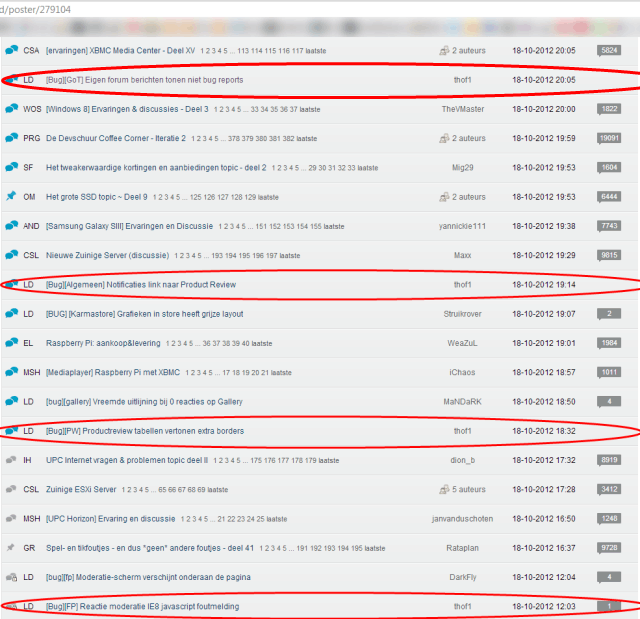Click chat bubble icon in PRG row
Screen dimensions: 640x619
tap(11, 138)
